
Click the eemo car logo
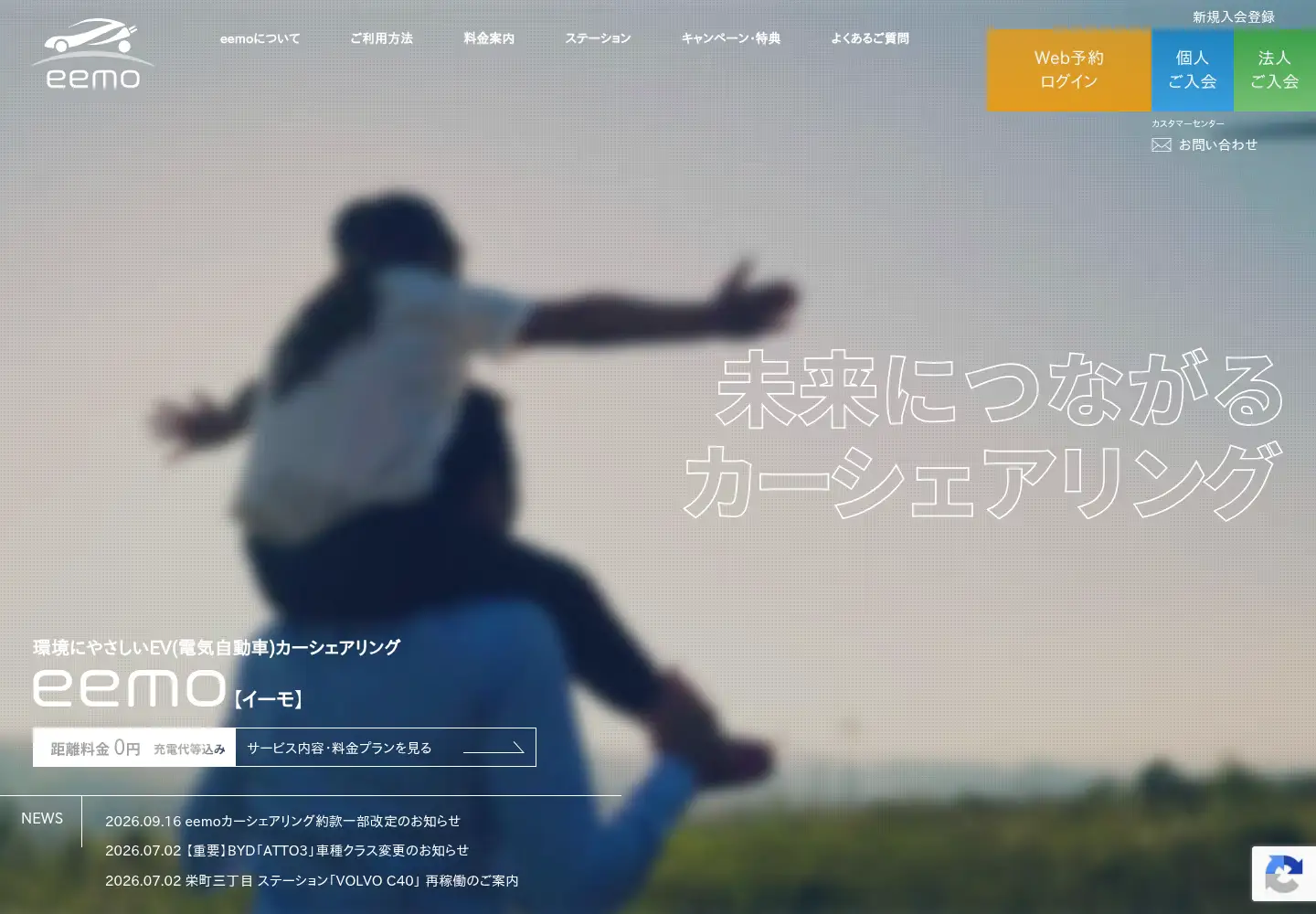point(92,54)
